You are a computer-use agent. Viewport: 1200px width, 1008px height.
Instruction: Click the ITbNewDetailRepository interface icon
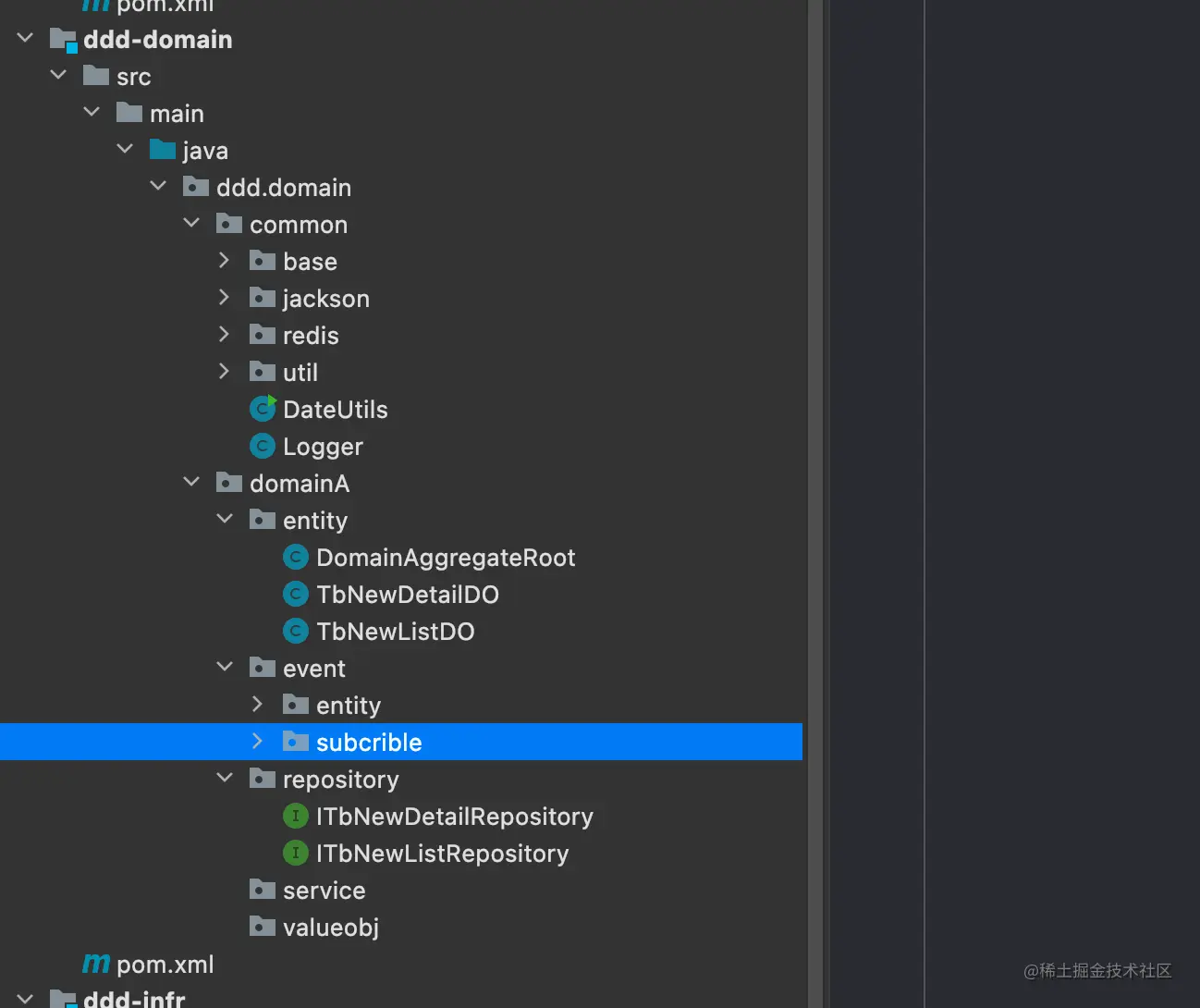tap(296, 816)
